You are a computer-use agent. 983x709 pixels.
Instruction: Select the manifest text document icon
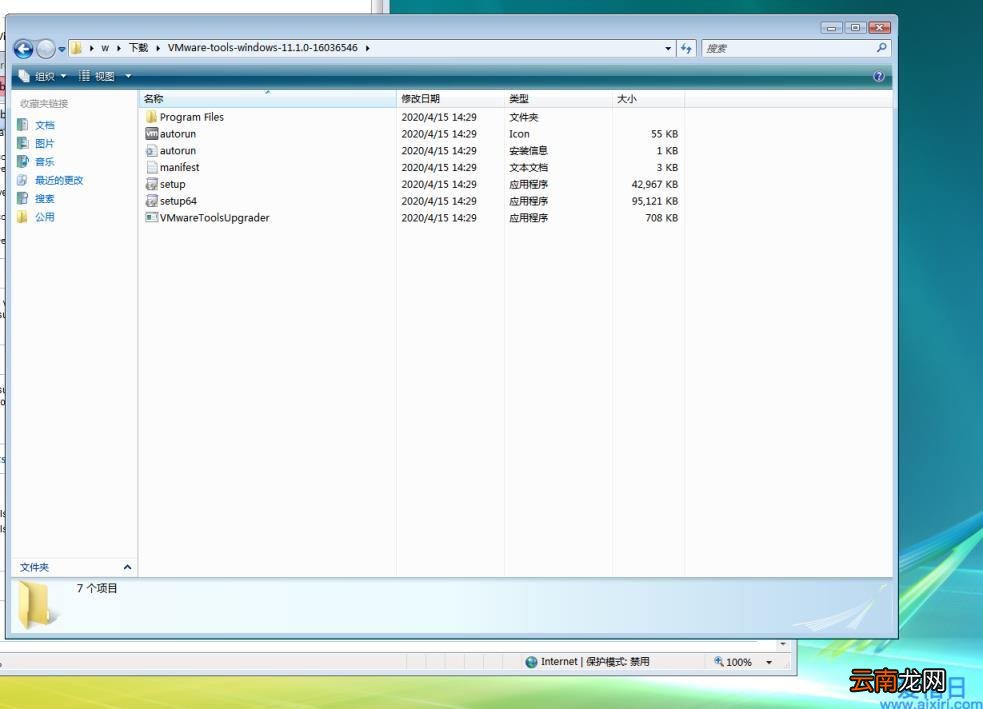[151, 167]
